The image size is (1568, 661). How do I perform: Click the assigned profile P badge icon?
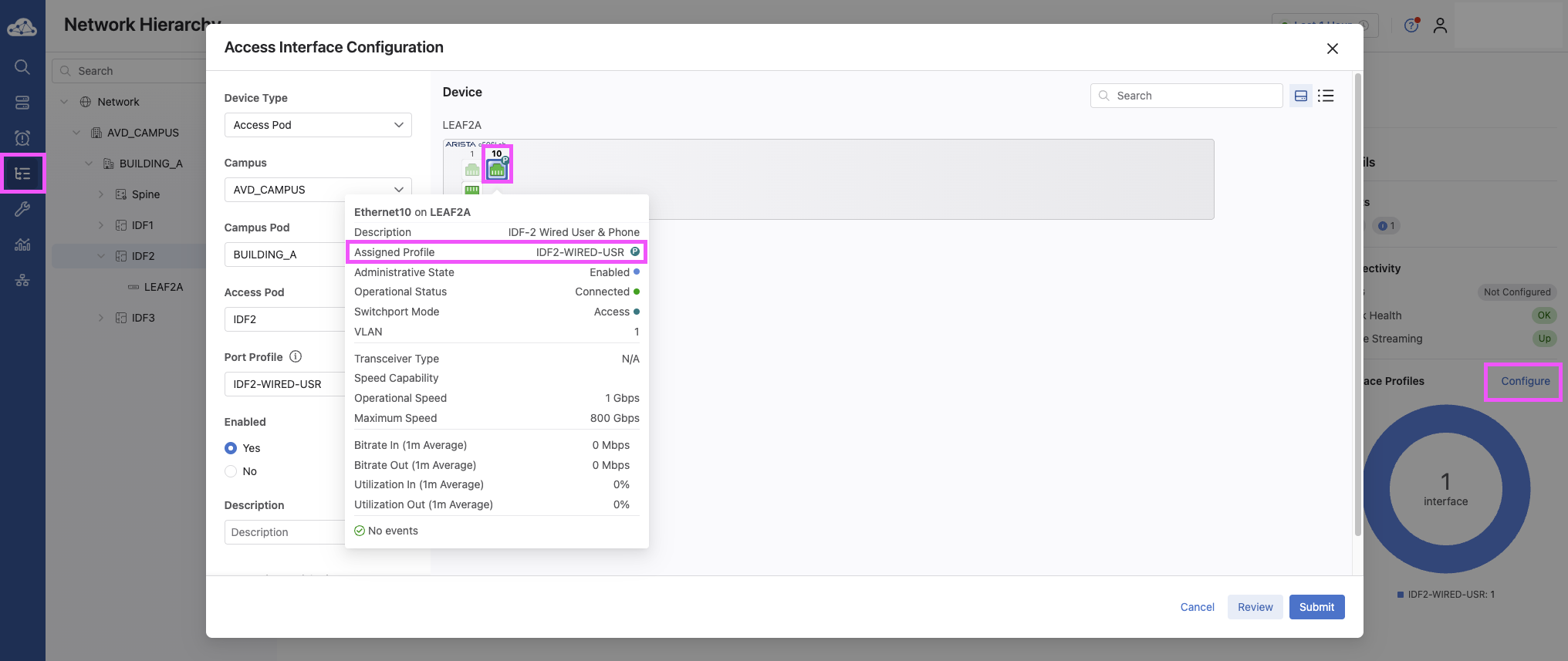coord(635,251)
